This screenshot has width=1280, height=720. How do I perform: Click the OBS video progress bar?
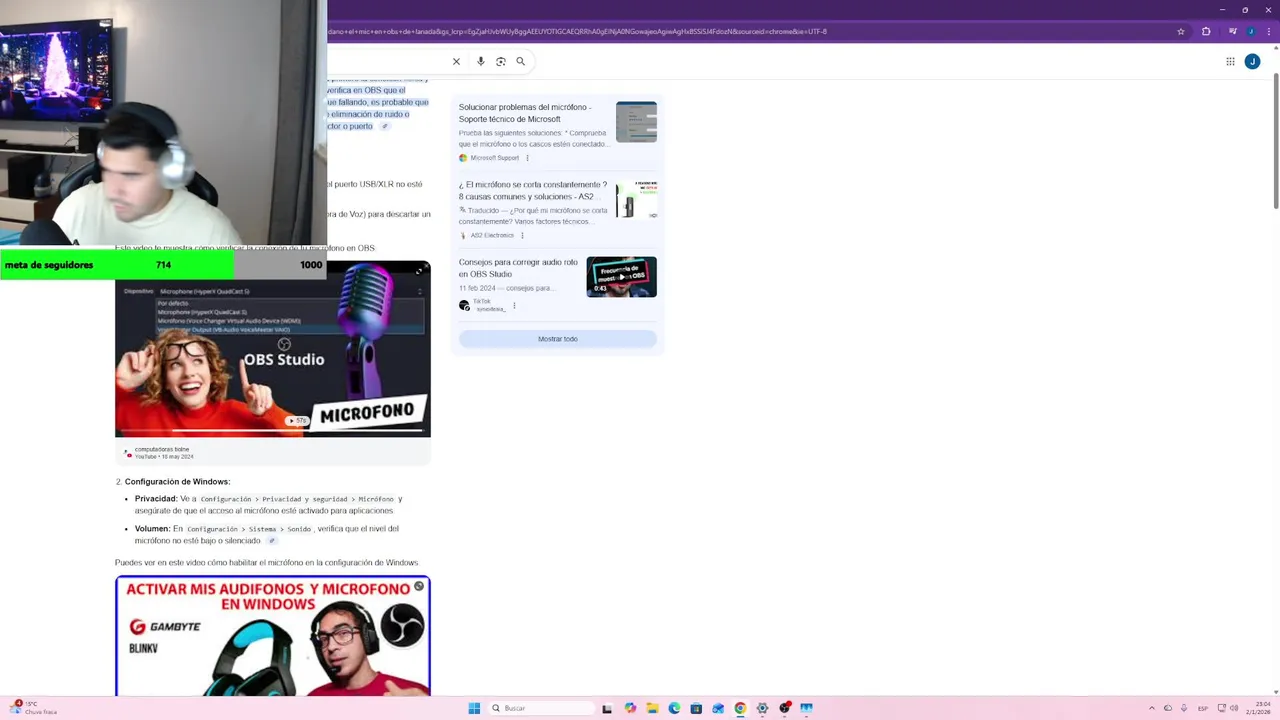(x=273, y=431)
